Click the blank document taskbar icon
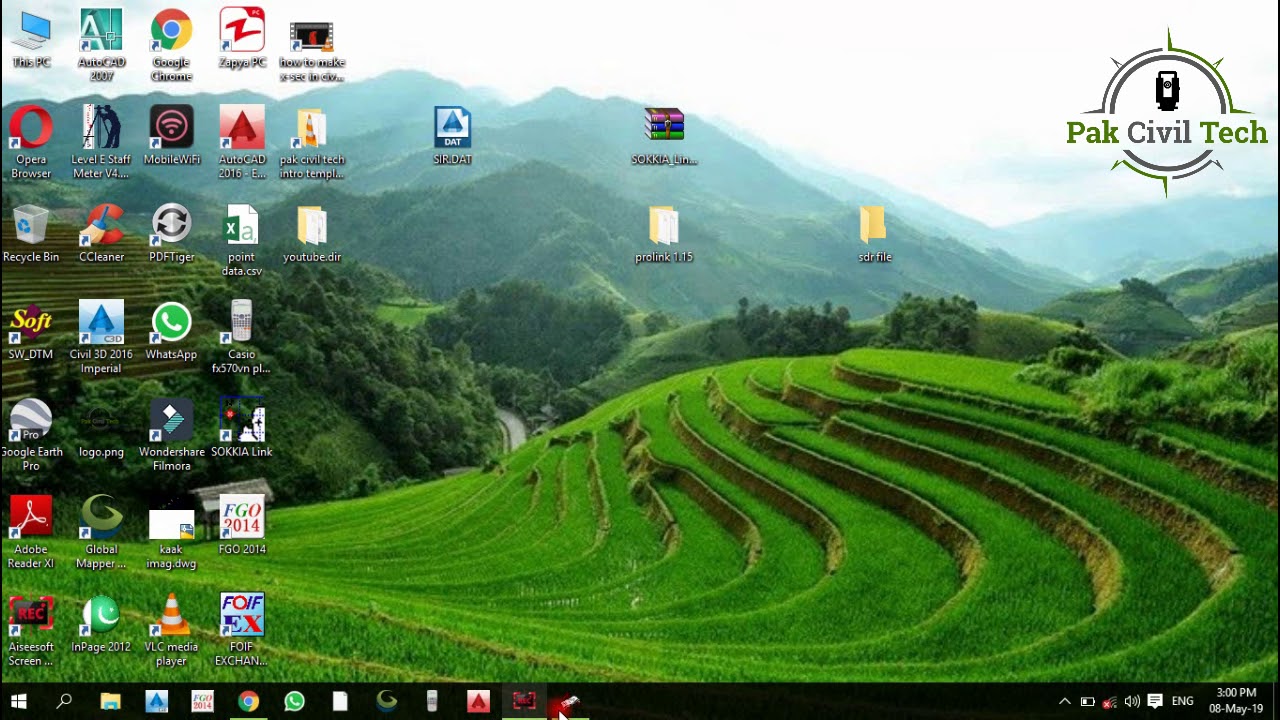Image resolution: width=1280 pixels, height=720 pixels. pos(340,701)
